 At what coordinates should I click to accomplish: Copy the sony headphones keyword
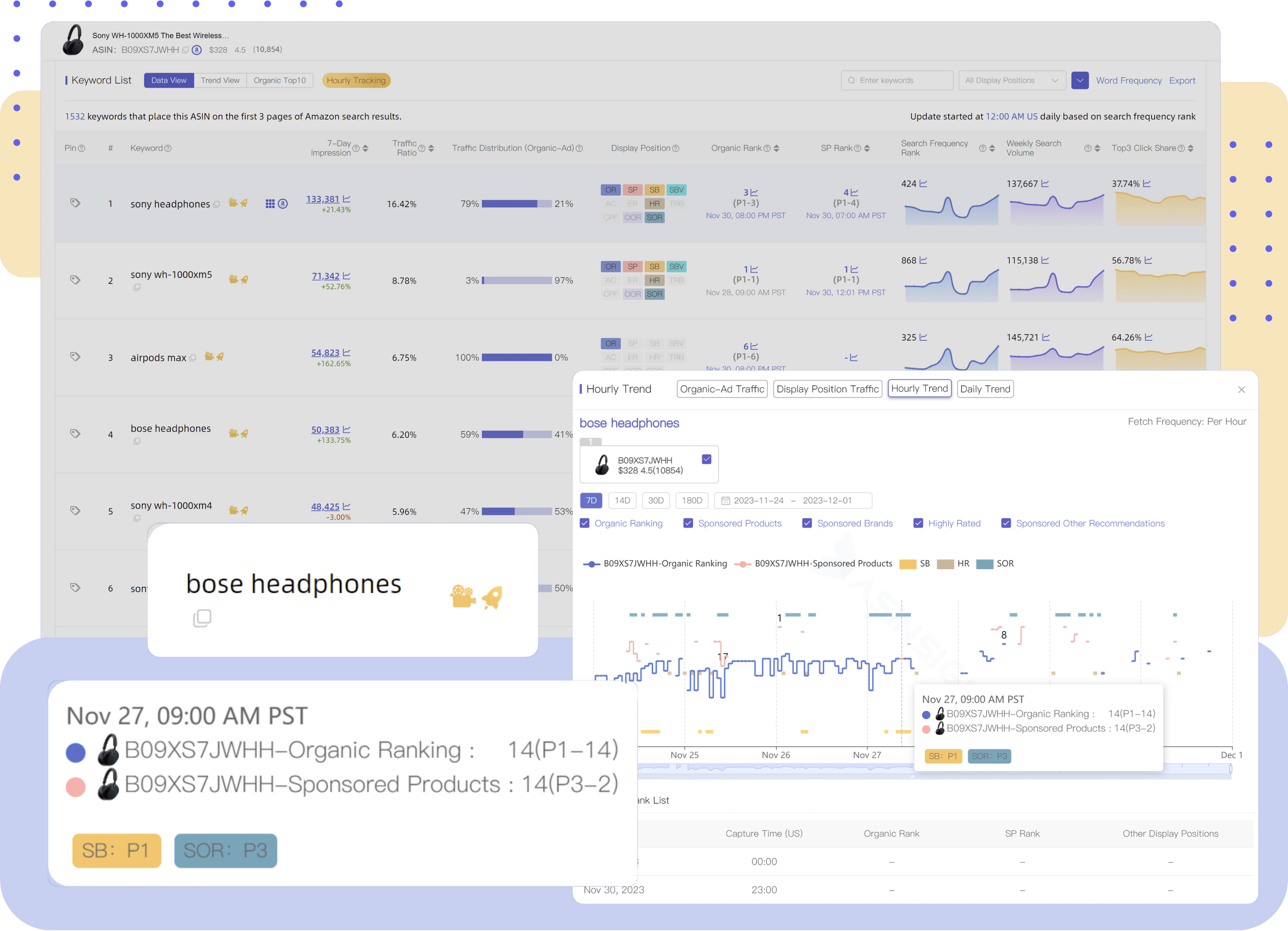tap(216, 204)
